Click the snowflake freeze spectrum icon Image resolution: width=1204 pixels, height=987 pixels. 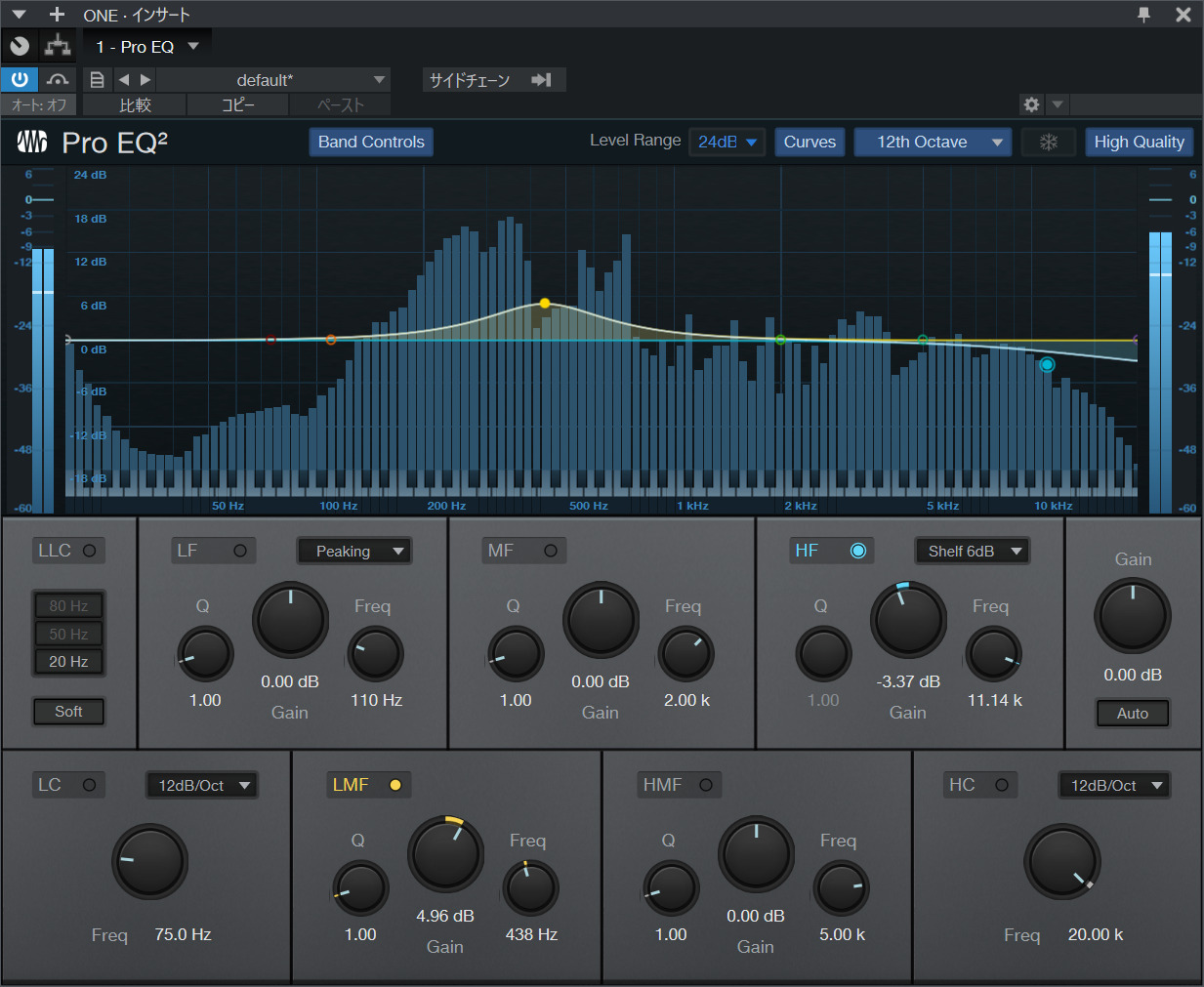(1048, 143)
